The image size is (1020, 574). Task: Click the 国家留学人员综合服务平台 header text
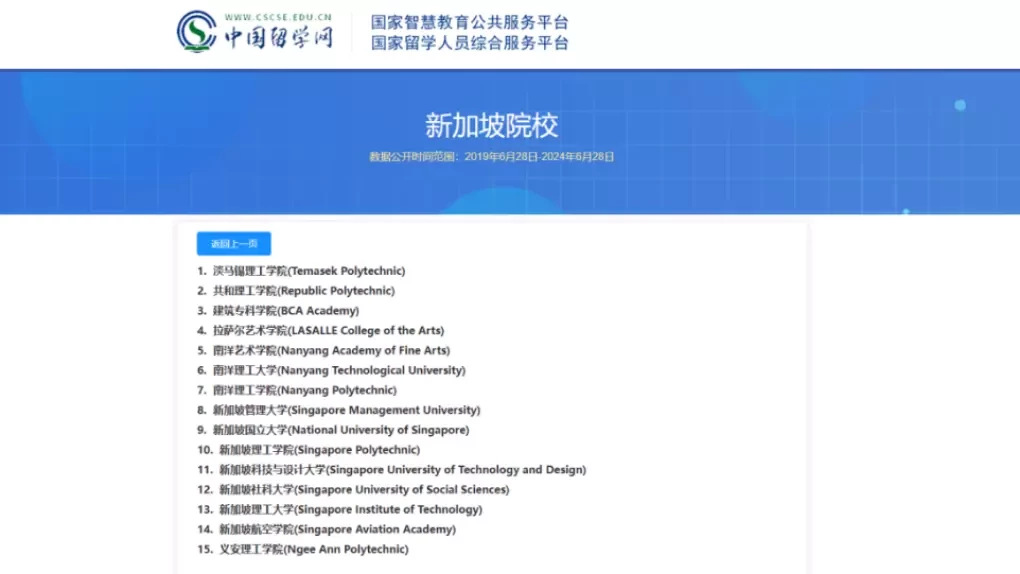point(470,43)
